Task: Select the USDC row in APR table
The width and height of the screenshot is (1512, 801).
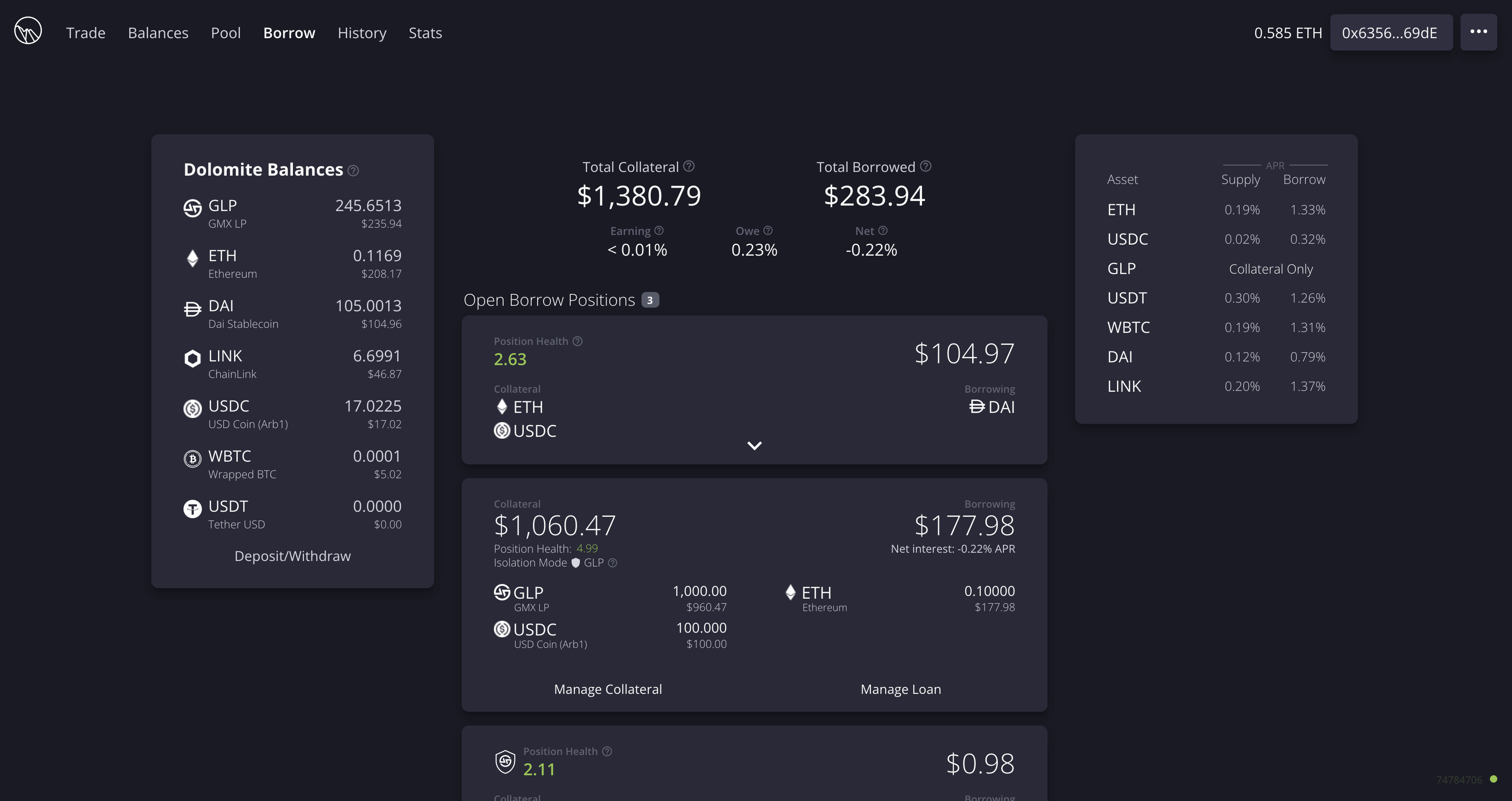Action: (1215, 239)
